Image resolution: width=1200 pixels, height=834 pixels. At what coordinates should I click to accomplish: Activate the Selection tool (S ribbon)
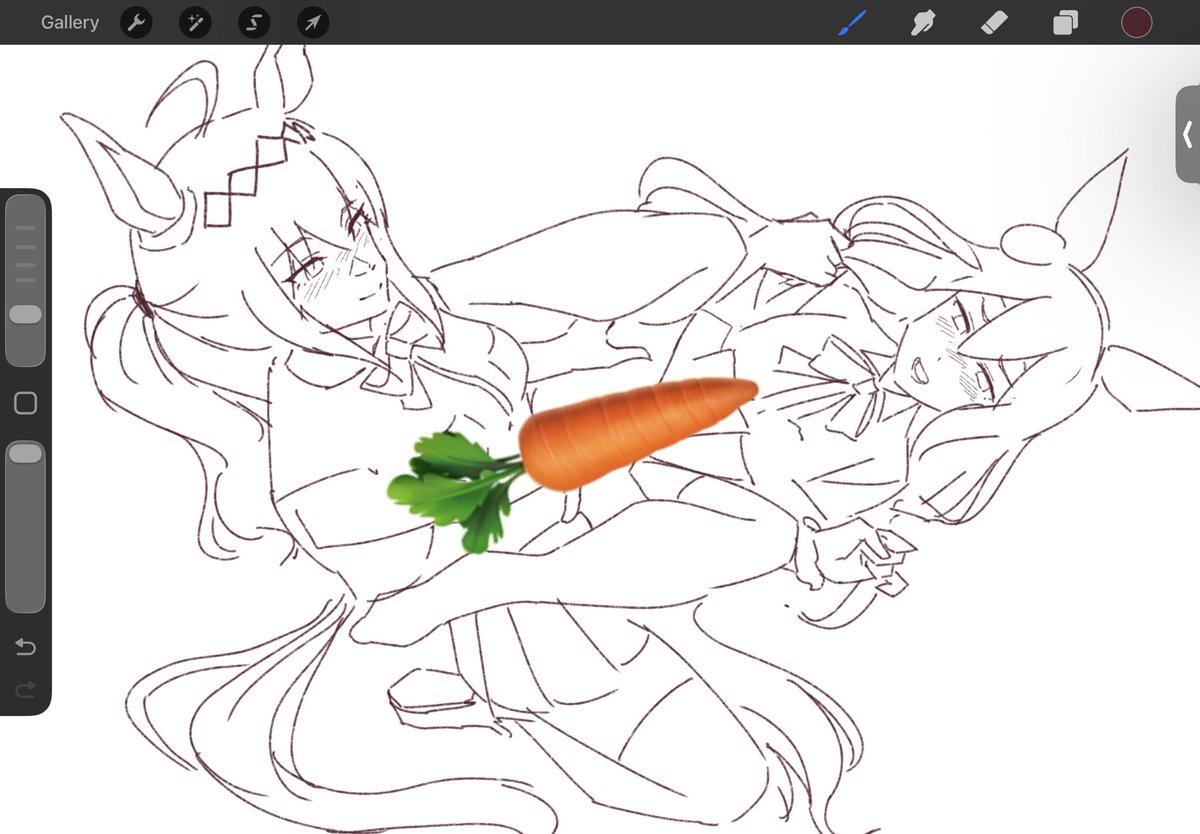[x=254, y=22]
